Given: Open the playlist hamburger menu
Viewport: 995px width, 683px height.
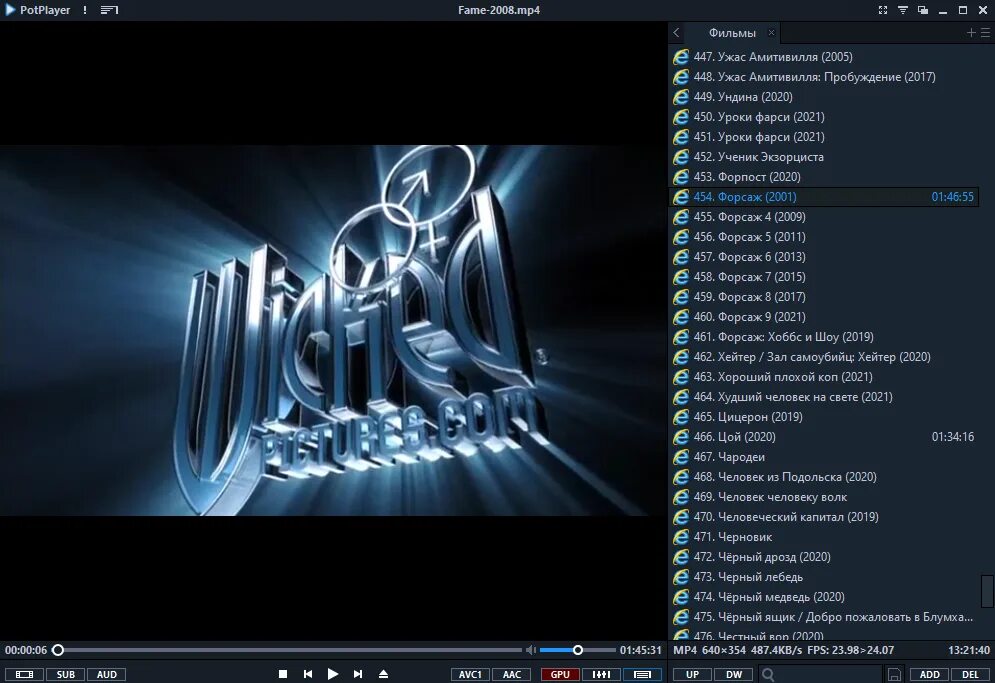Looking at the screenshot, I should 985,32.
